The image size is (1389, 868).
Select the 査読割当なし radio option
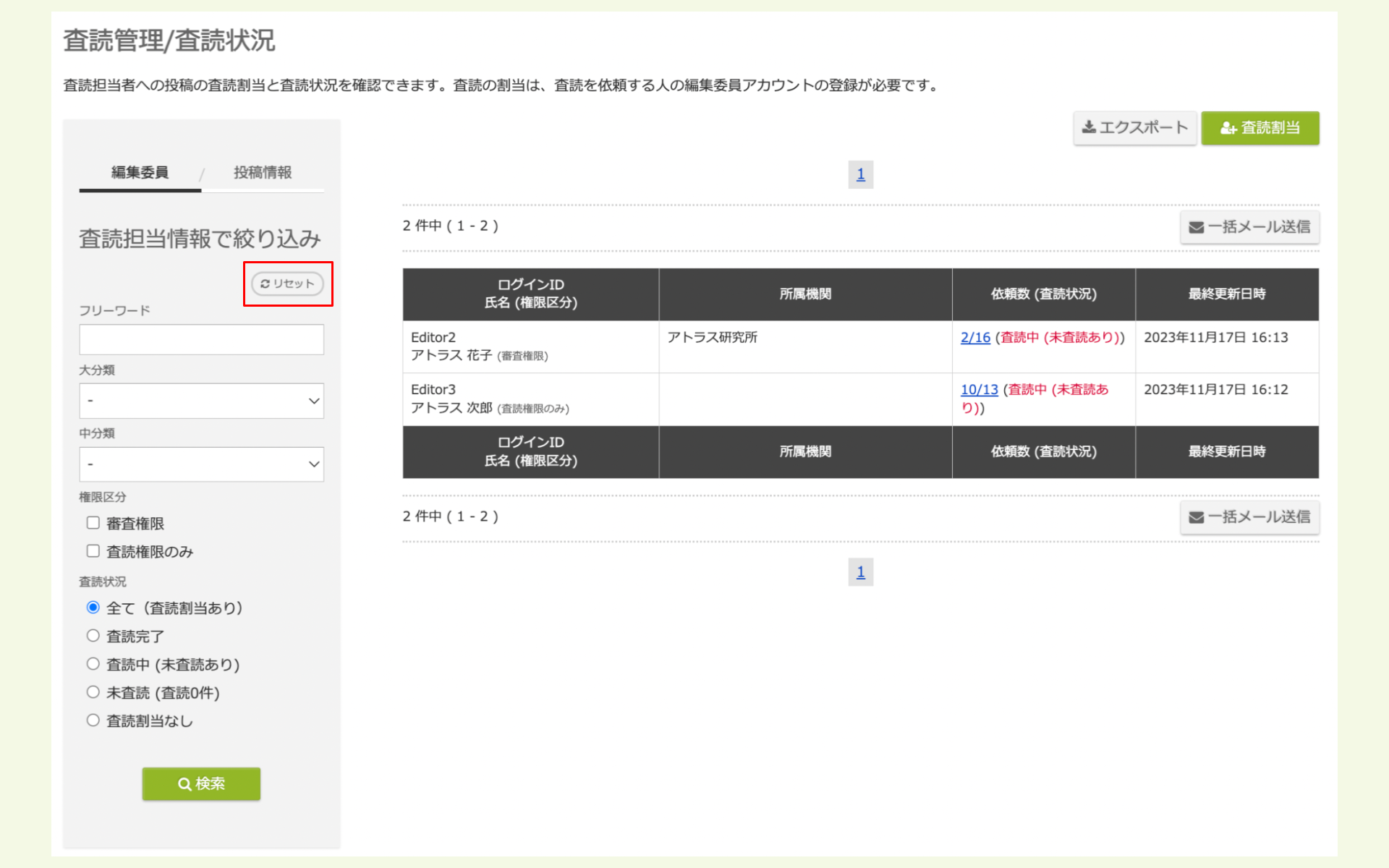93,720
